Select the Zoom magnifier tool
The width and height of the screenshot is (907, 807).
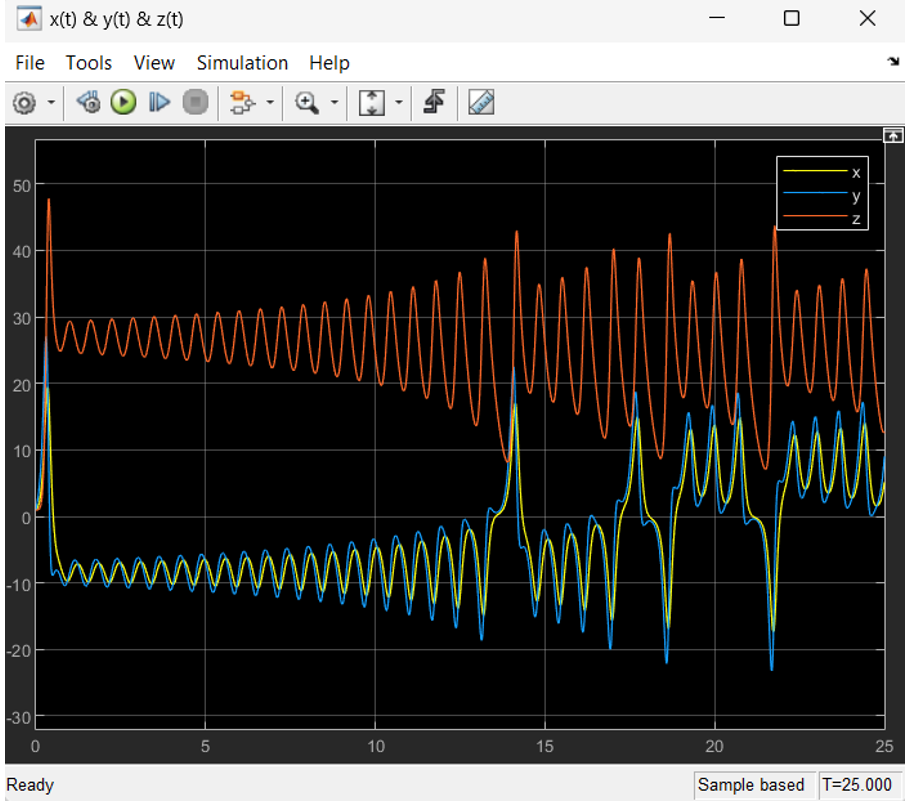click(x=307, y=103)
